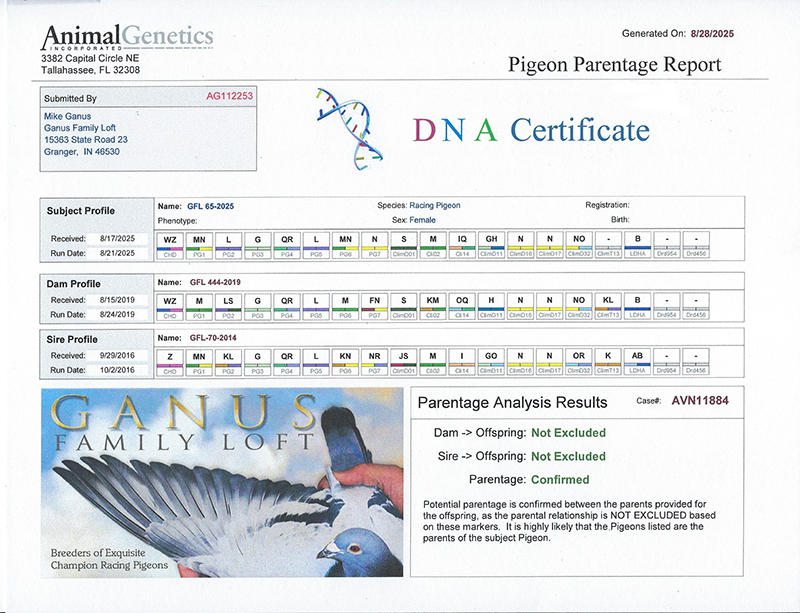Click the dam's LS PG2 marker box

point(228,299)
